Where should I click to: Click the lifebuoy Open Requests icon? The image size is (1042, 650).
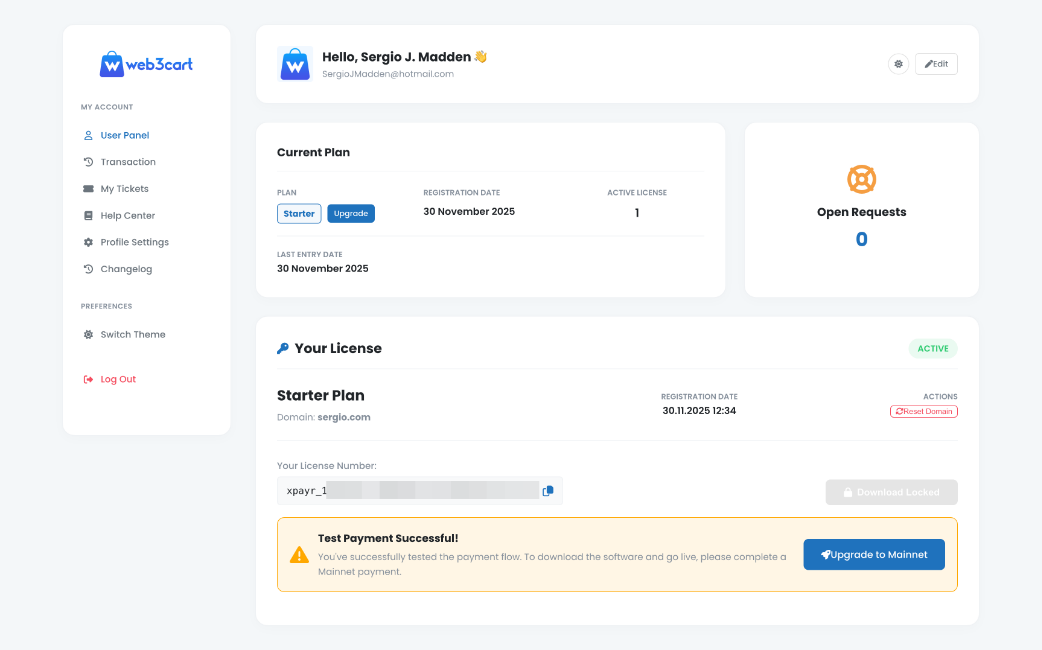(861, 179)
